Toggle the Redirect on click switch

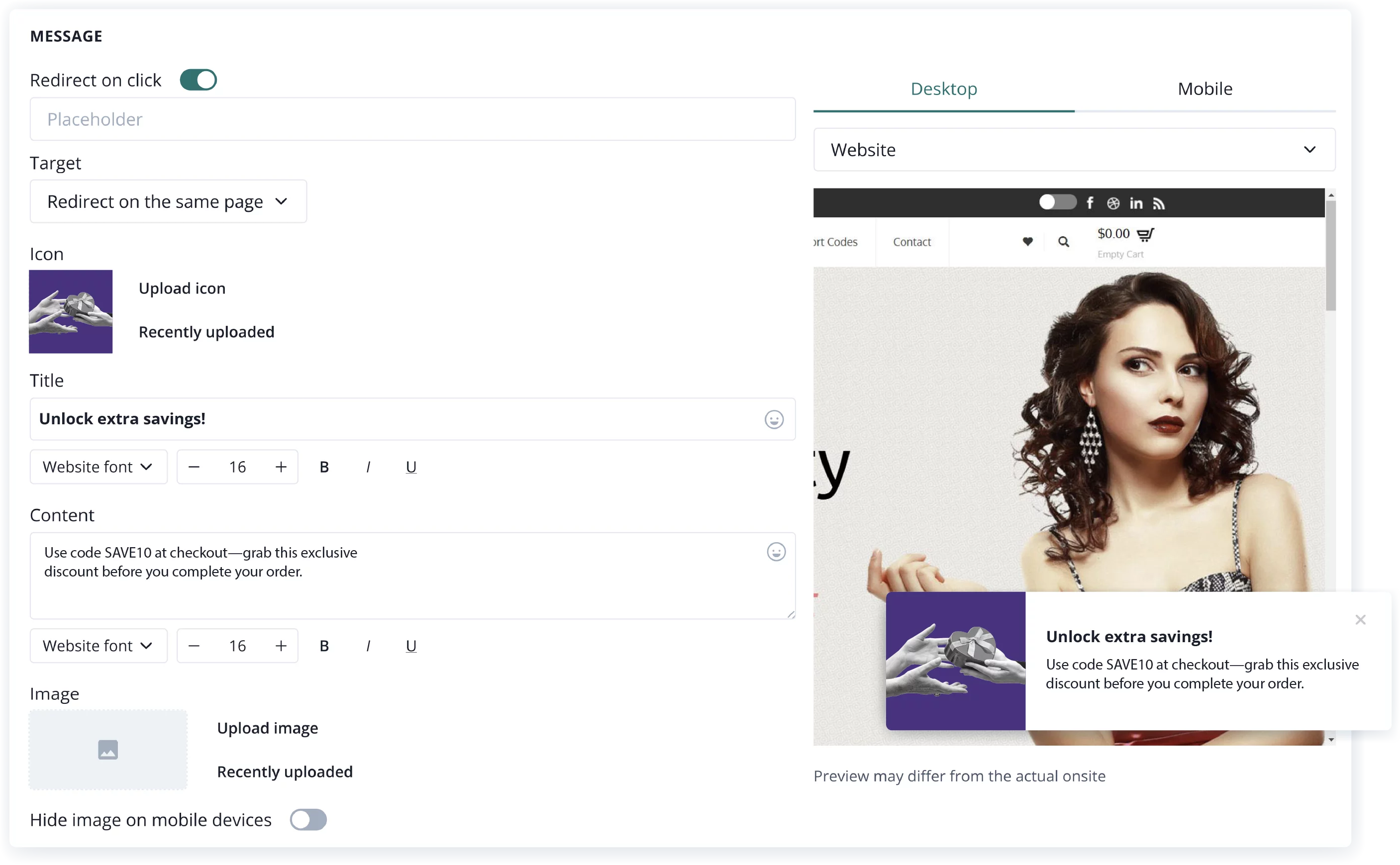(198, 80)
